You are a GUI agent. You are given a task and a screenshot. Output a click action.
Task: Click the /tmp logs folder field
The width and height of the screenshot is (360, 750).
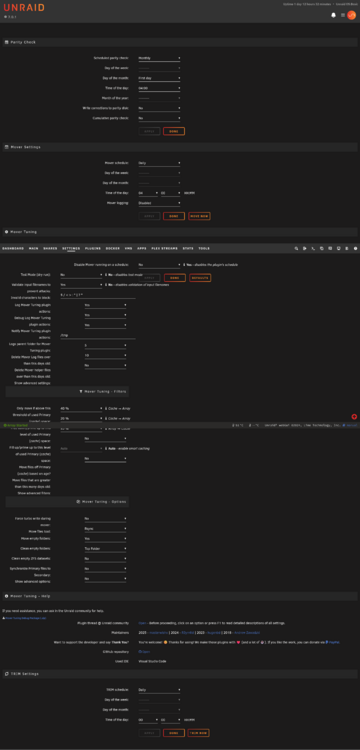(x=98, y=335)
